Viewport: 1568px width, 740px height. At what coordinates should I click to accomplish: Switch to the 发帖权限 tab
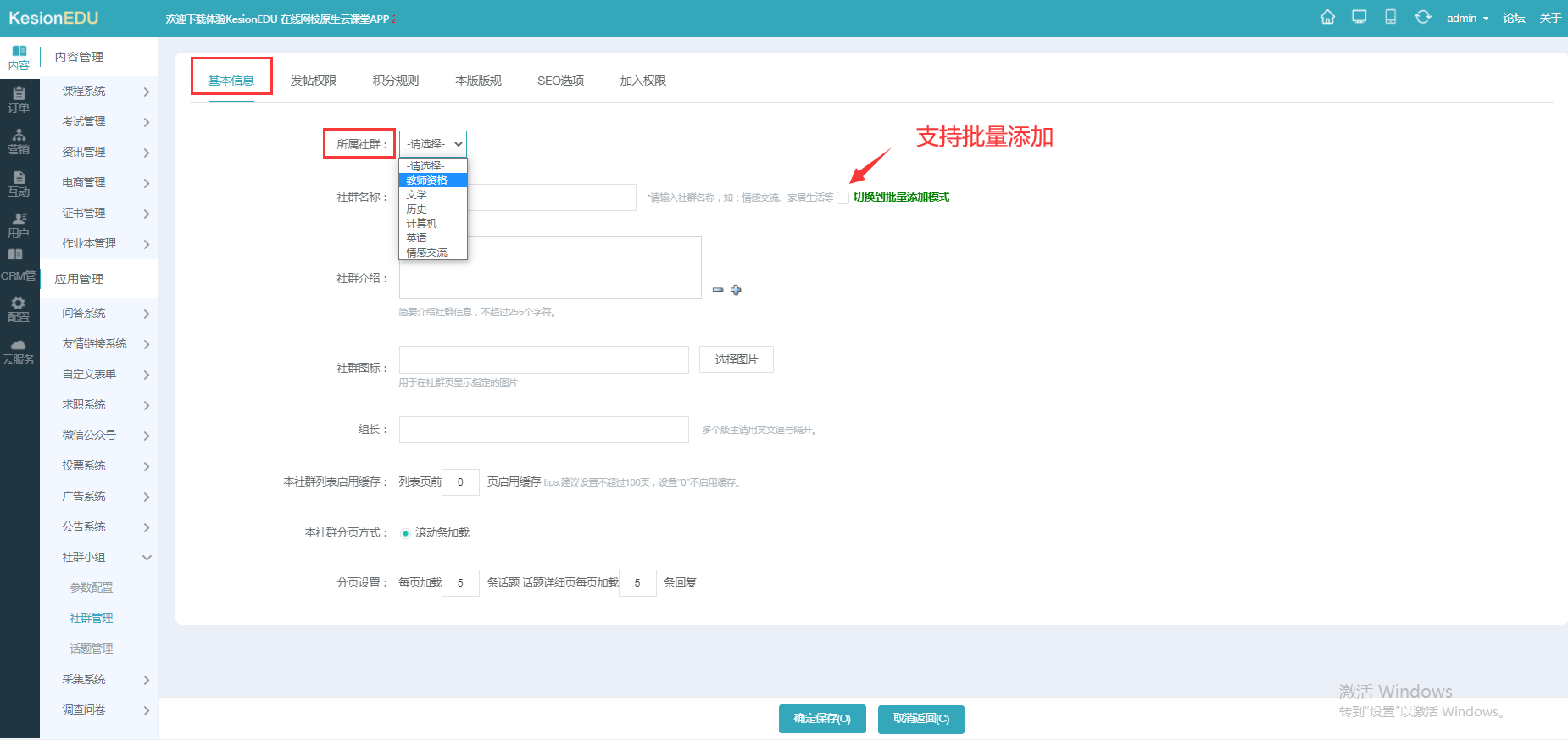314,81
